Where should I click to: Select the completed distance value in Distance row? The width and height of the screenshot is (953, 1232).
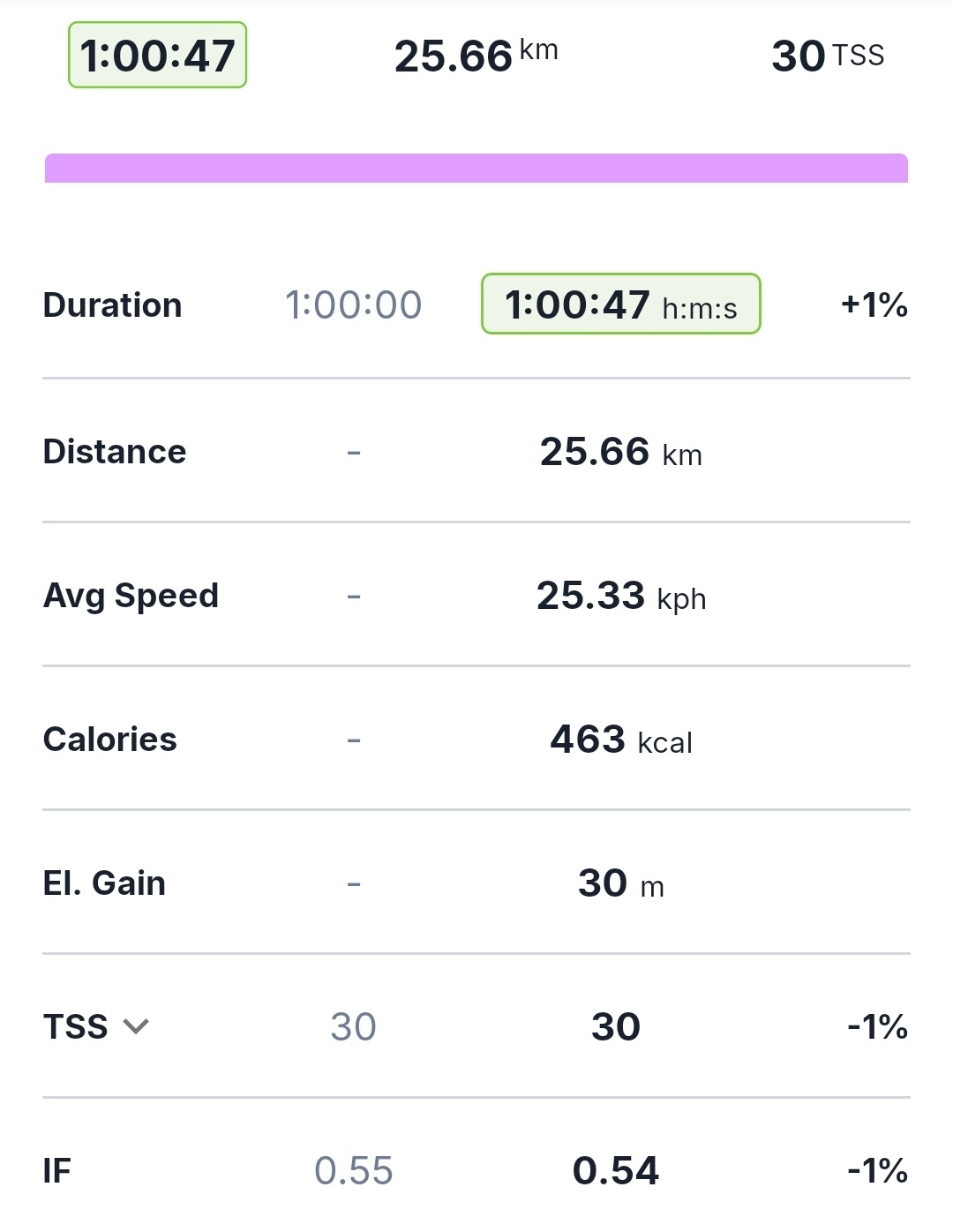(620, 452)
